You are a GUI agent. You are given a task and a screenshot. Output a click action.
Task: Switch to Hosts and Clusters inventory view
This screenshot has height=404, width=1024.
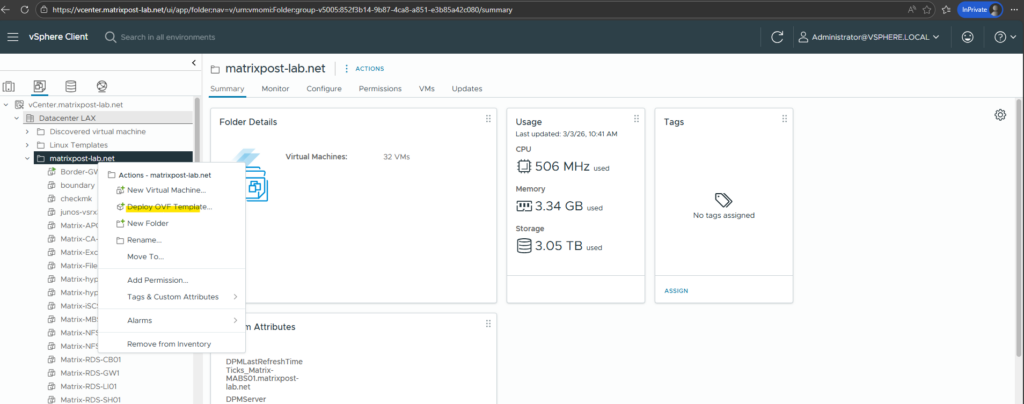[10, 87]
